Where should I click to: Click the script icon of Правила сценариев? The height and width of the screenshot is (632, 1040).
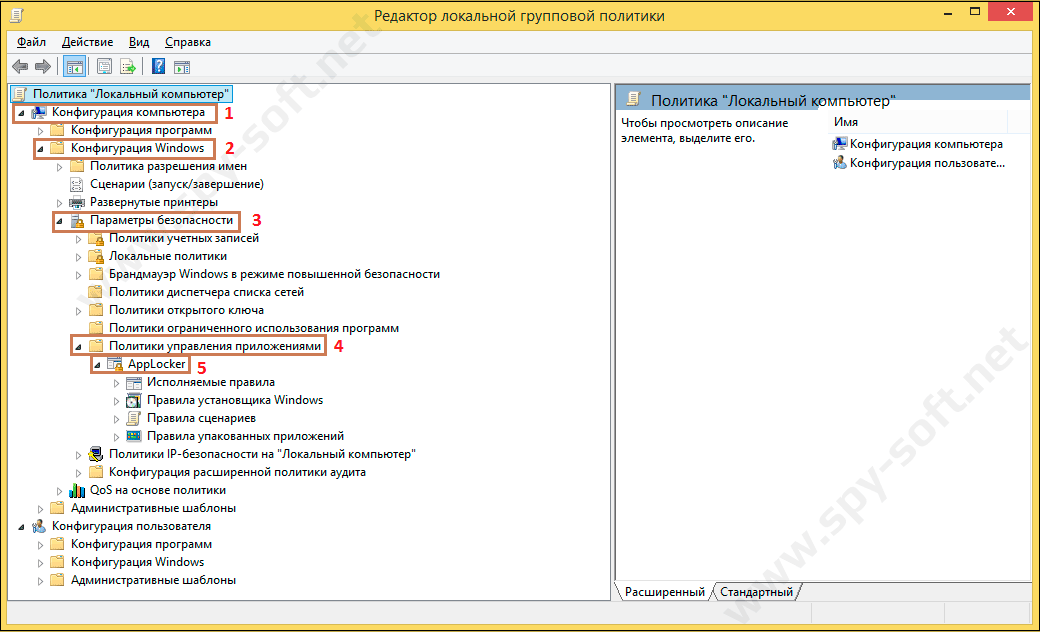coord(134,418)
